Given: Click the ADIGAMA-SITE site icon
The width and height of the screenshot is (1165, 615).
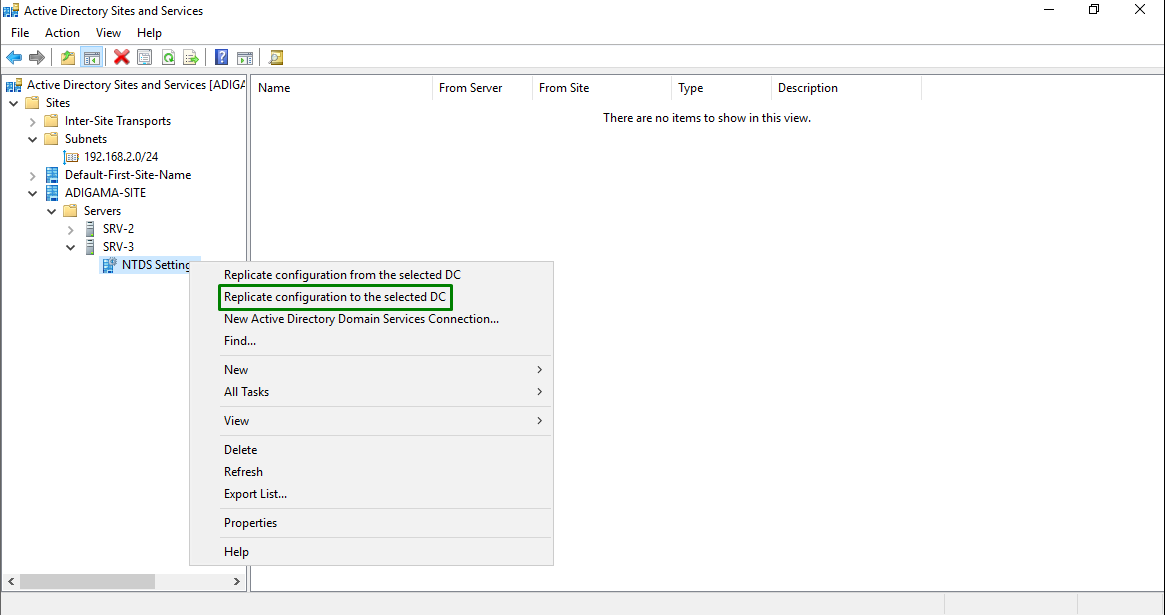Looking at the screenshot, I should click(52, 193).
